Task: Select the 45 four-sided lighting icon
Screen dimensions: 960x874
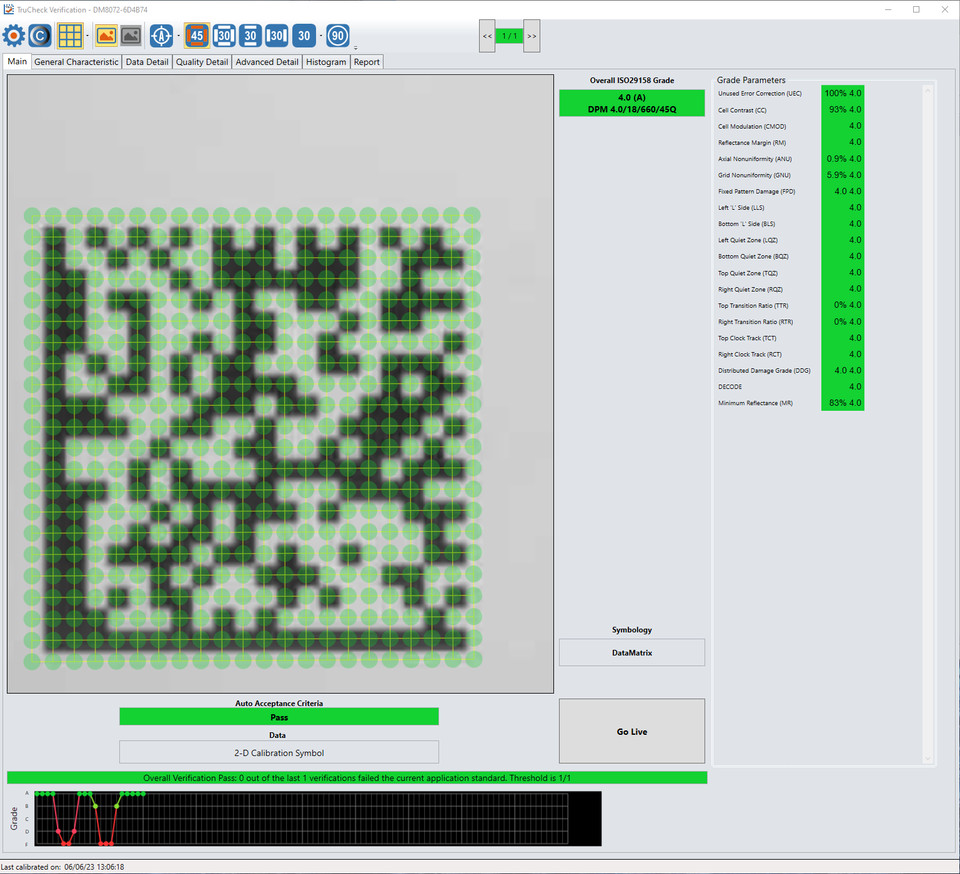Action: pyautogui.click(x=197, y=35)
